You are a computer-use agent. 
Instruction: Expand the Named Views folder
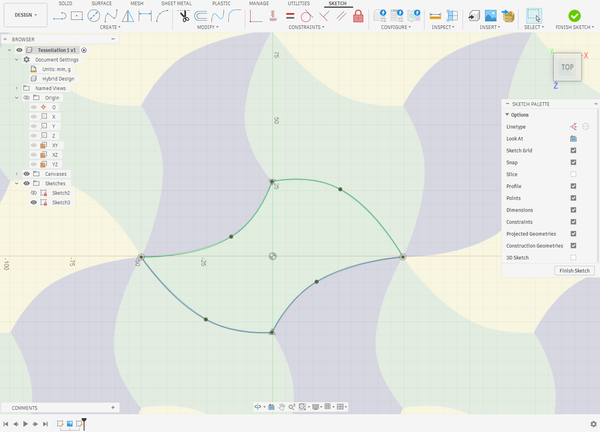[x=16, y=88]
